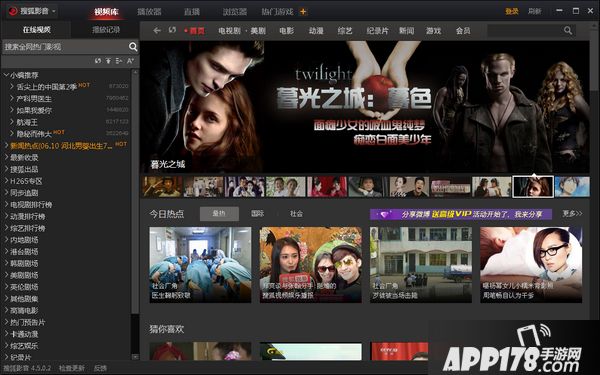Expand the 如果我爱你 entry
Screen dimensions: 600x375
12,111
